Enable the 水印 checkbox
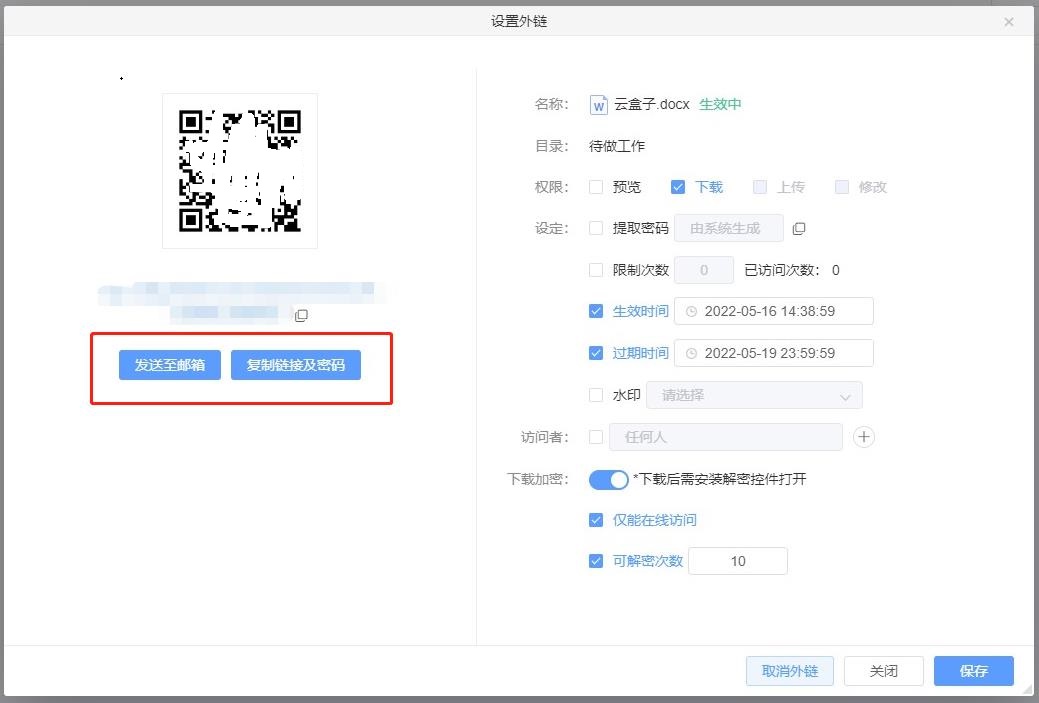Viewport: 1039px width, 703px height. tap(596, 396)
